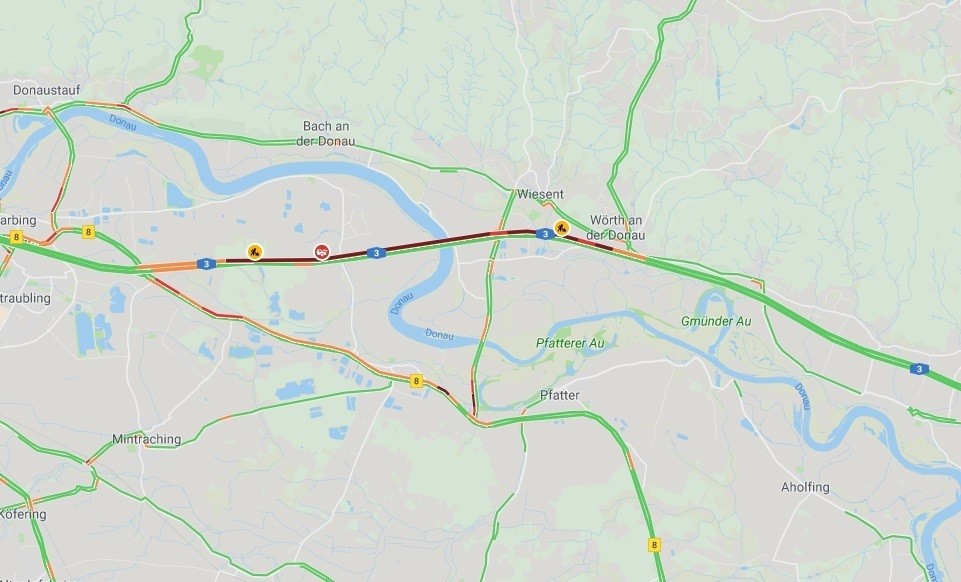Click the Pfatterer Au nature area label
Viewport: 961px width, 582px height.
570,343
